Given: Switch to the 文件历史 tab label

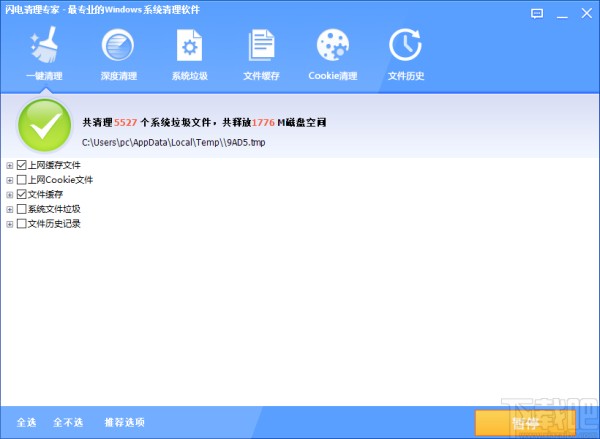Looking at the screenshot, I should [x=406, y=76].
